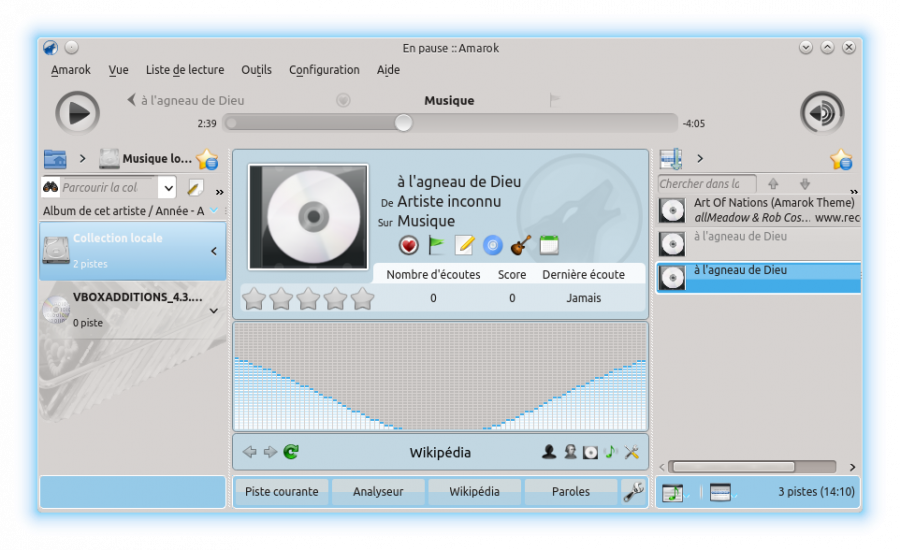Expand more collection toolbar options
900x550 pixels.
click(219, 192)
